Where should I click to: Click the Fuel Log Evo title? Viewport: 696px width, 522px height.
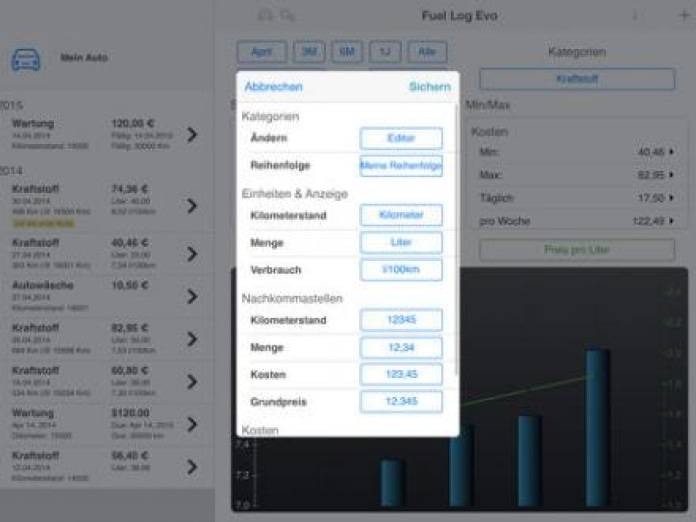[x=459, y=16]
